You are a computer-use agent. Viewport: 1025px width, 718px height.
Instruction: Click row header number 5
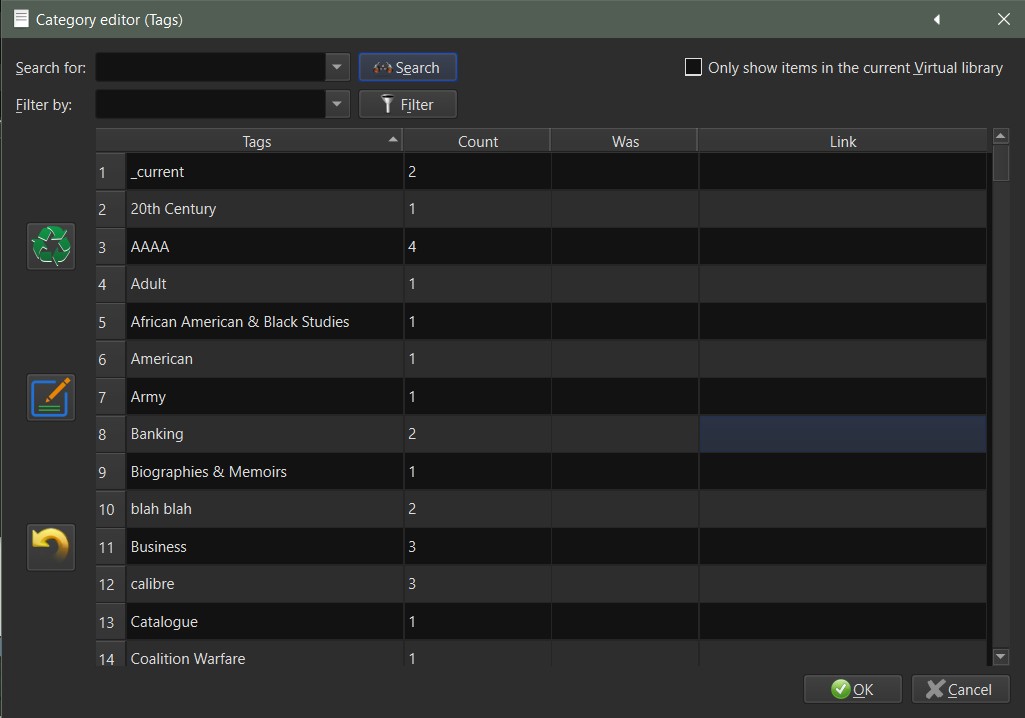click(x=110, y=322)
